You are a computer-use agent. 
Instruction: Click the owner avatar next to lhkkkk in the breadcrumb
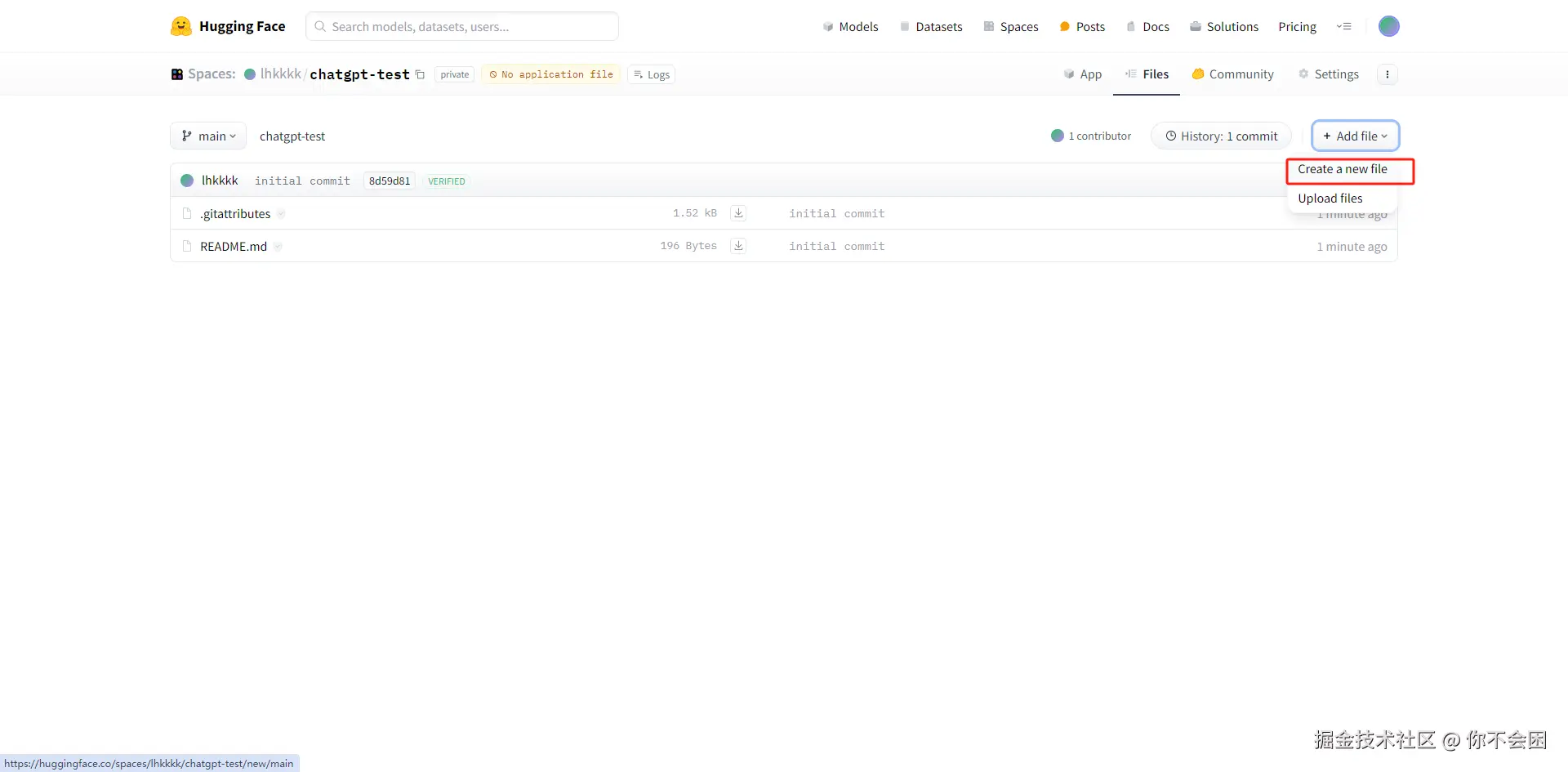250,74
